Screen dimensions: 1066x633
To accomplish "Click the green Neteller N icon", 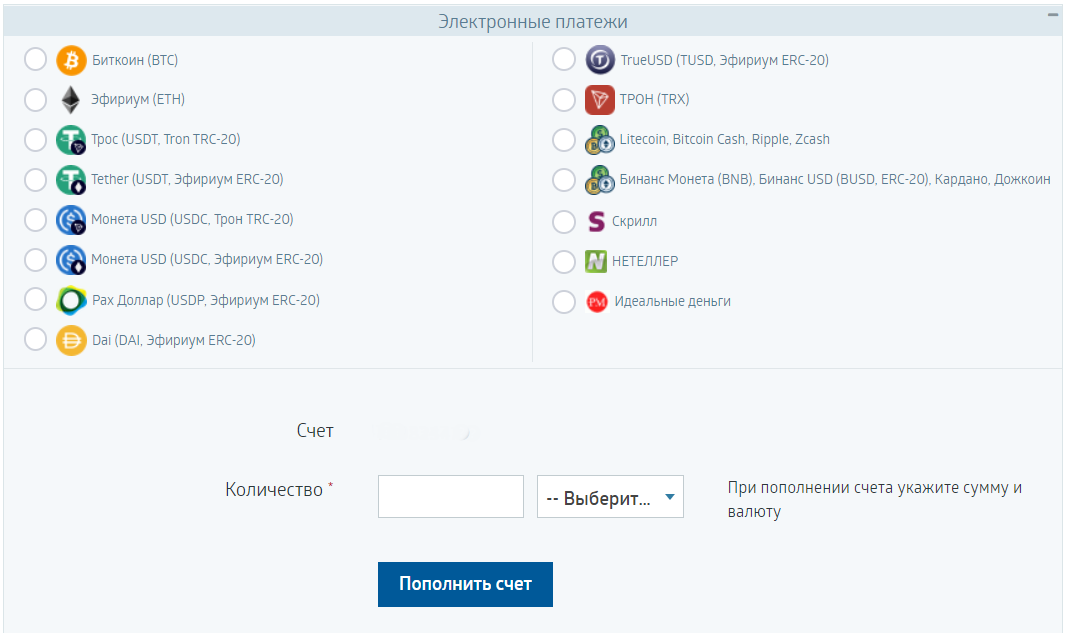I will (x=596, y=261).
